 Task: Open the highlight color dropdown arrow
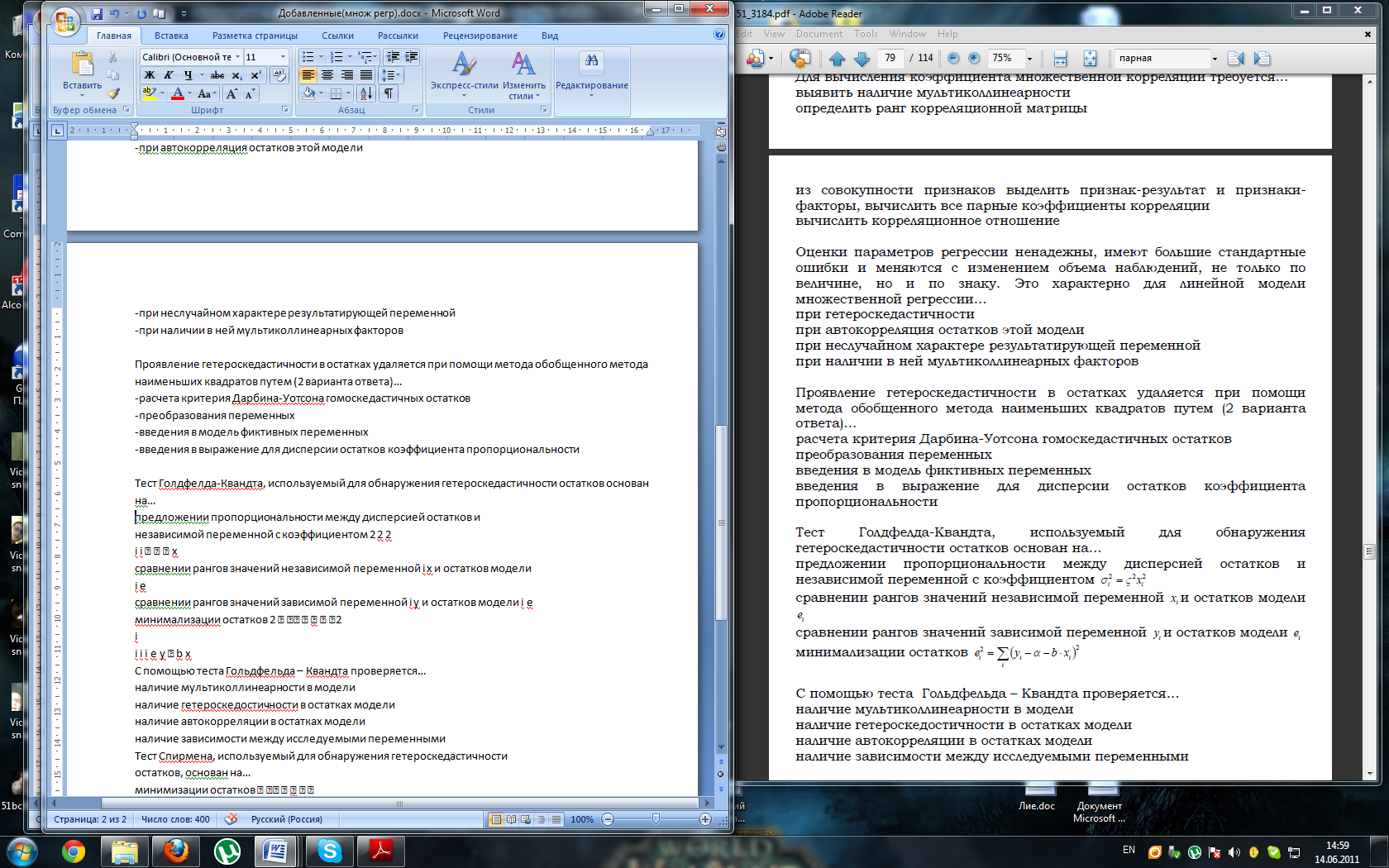click(162, 93)
